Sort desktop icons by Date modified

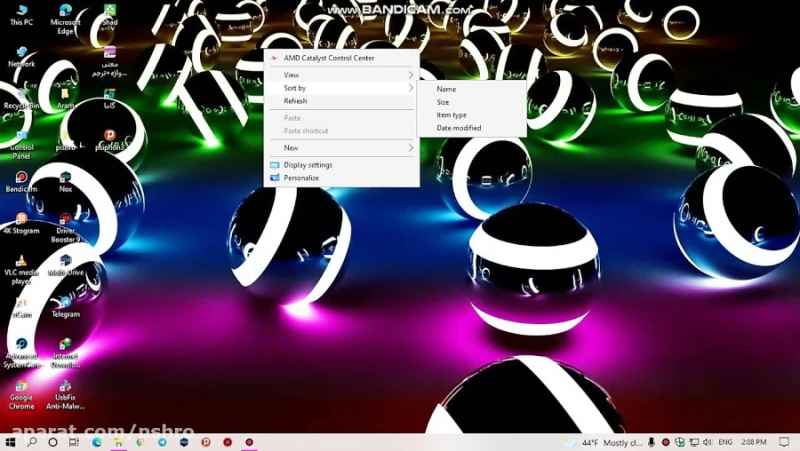472,128
